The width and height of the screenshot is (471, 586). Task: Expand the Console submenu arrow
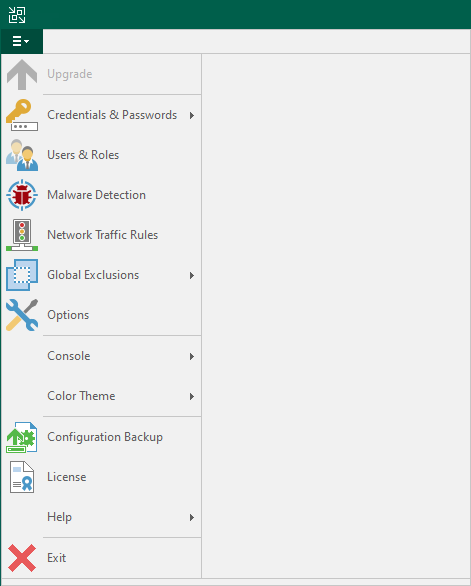point(192,356)
